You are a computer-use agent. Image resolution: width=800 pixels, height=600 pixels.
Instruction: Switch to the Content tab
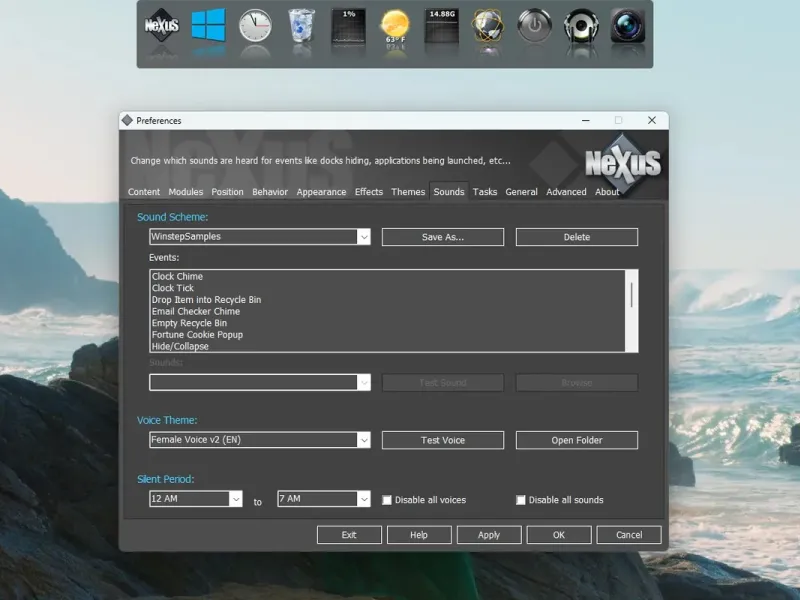(144, 192)
